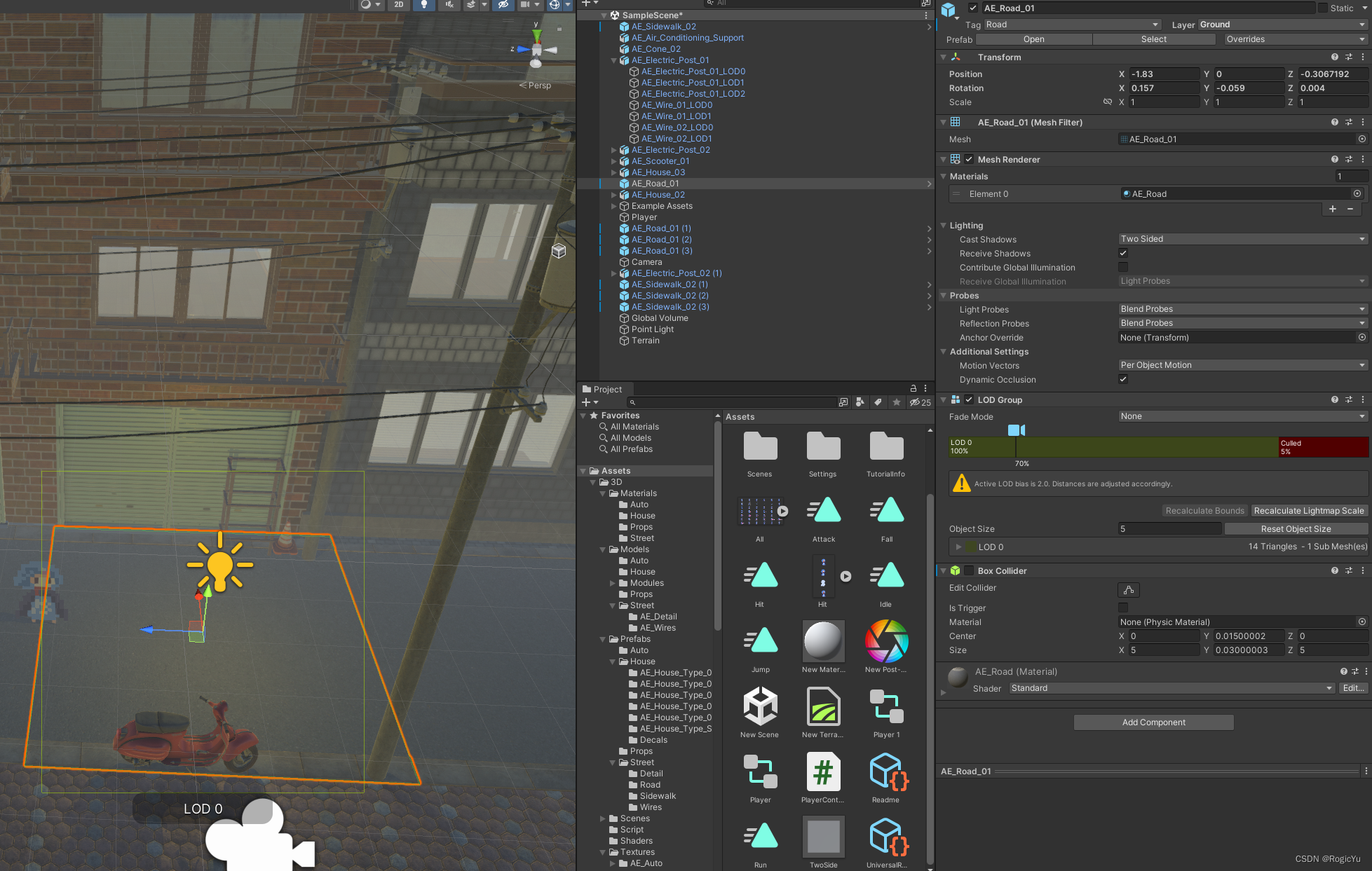Collapse the AE_Electric_Post_01 hierarchy item
Screen dimensions: 1372x871
coord(613,60)
